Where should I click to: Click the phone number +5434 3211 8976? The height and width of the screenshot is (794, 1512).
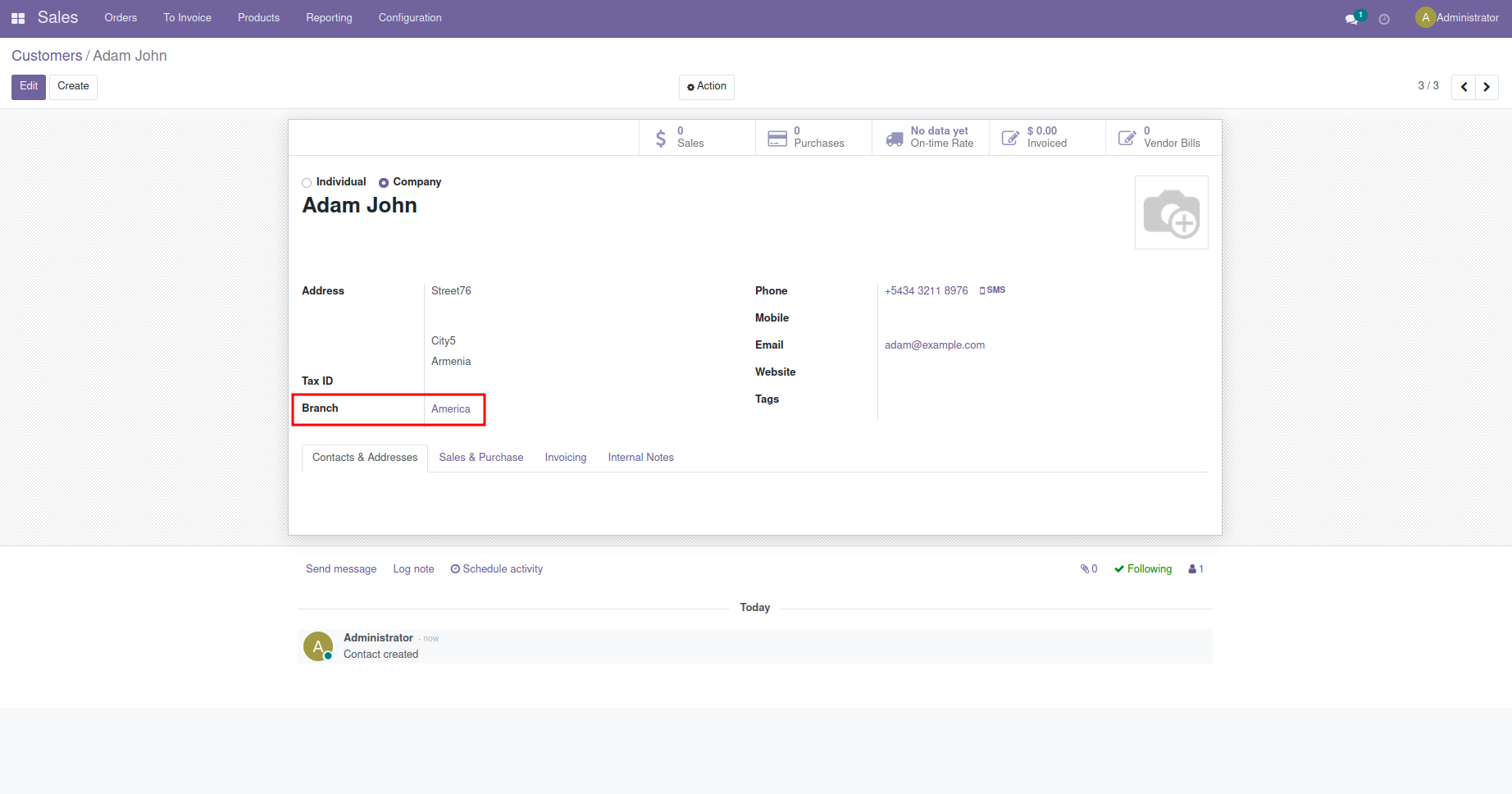tap(927, 291)
